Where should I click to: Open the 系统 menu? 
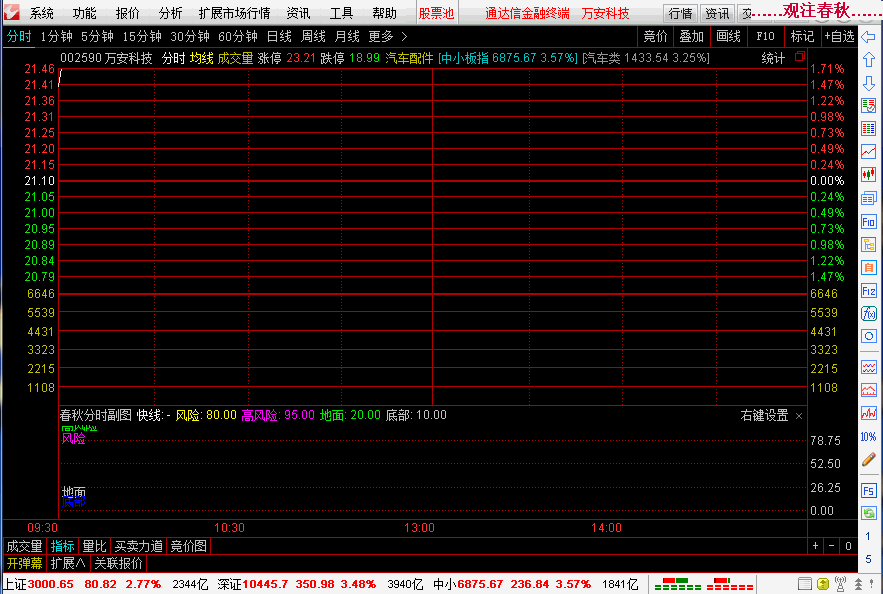(x=42, y=13)
